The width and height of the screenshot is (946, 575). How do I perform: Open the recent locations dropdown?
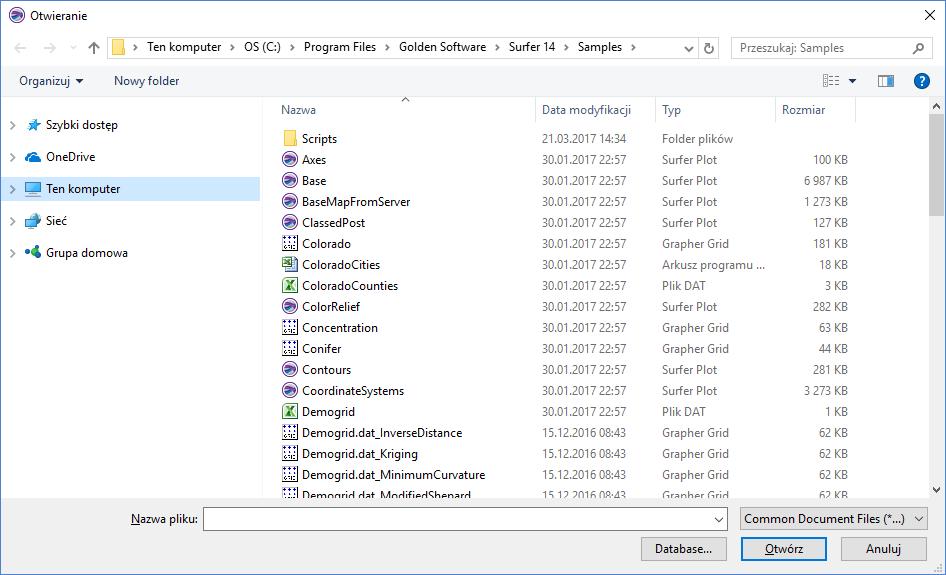click(73, 48)
